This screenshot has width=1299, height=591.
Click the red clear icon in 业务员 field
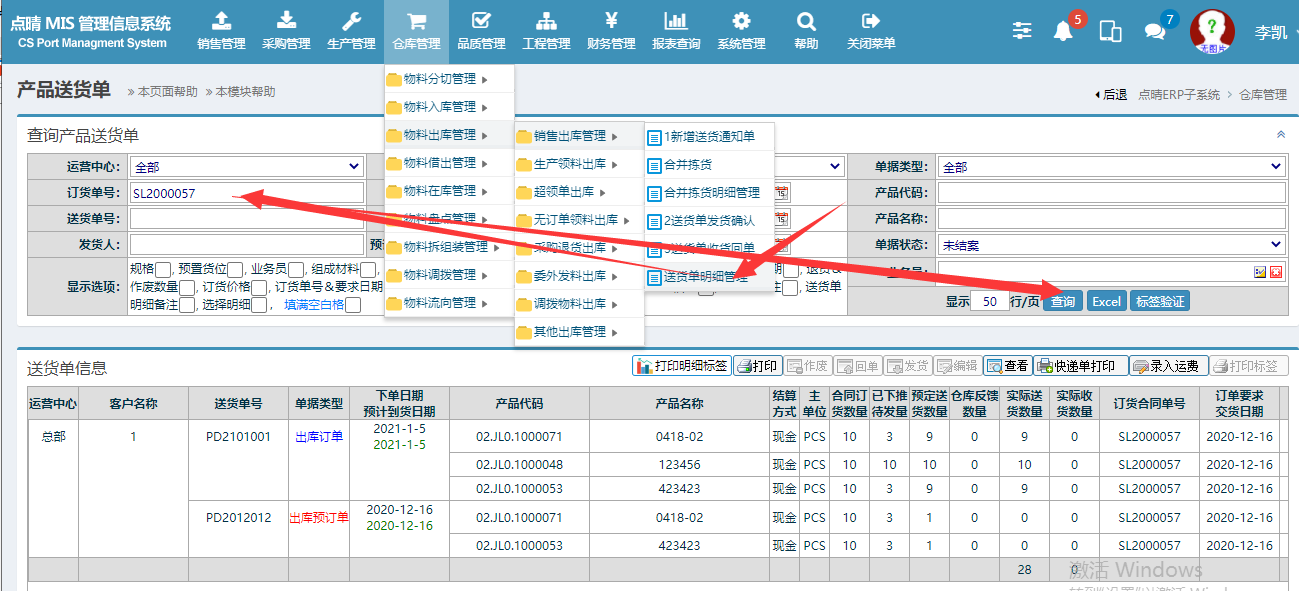point(1276,272)
